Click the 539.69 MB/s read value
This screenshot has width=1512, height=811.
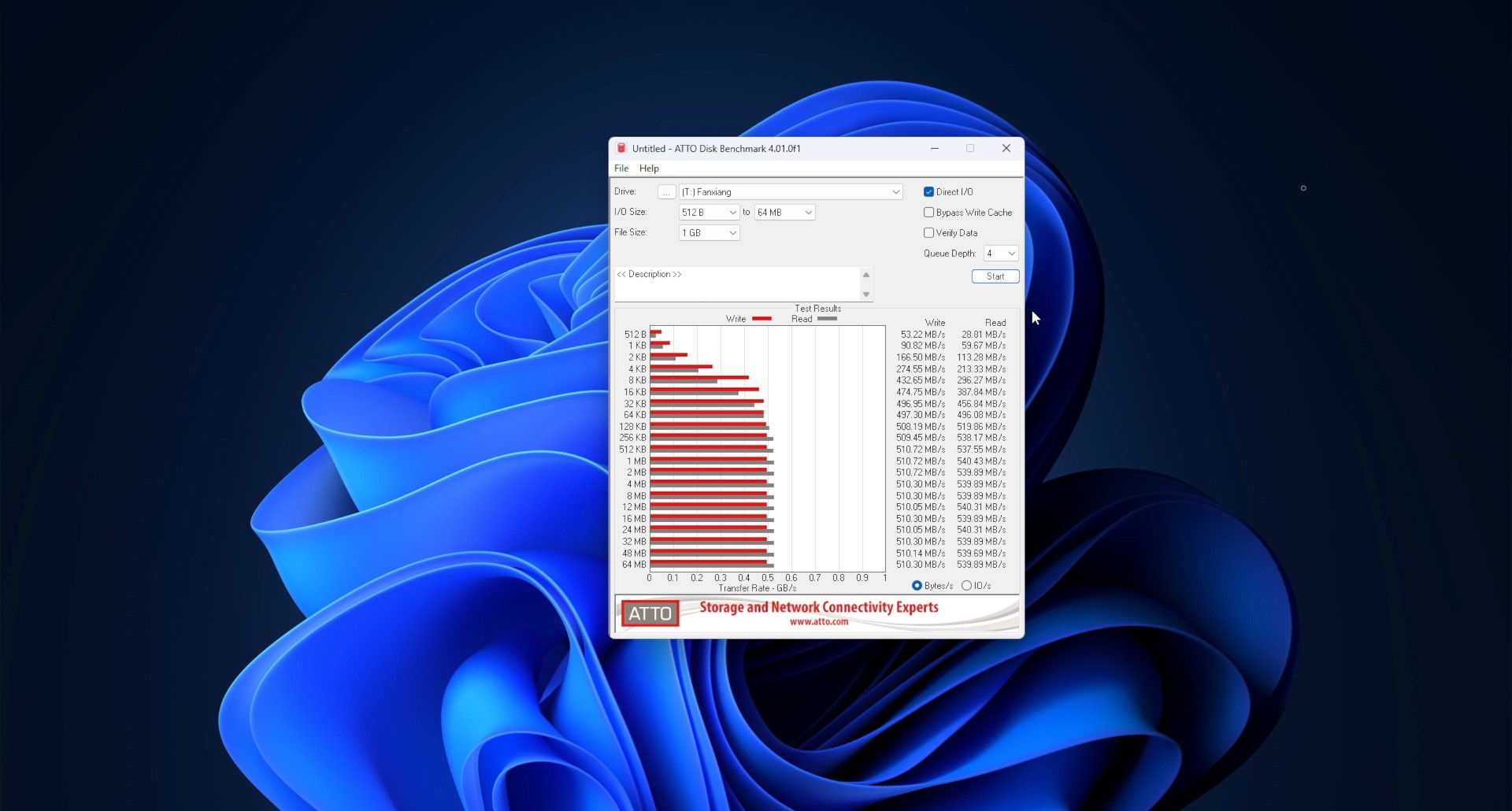coord(981,554)
